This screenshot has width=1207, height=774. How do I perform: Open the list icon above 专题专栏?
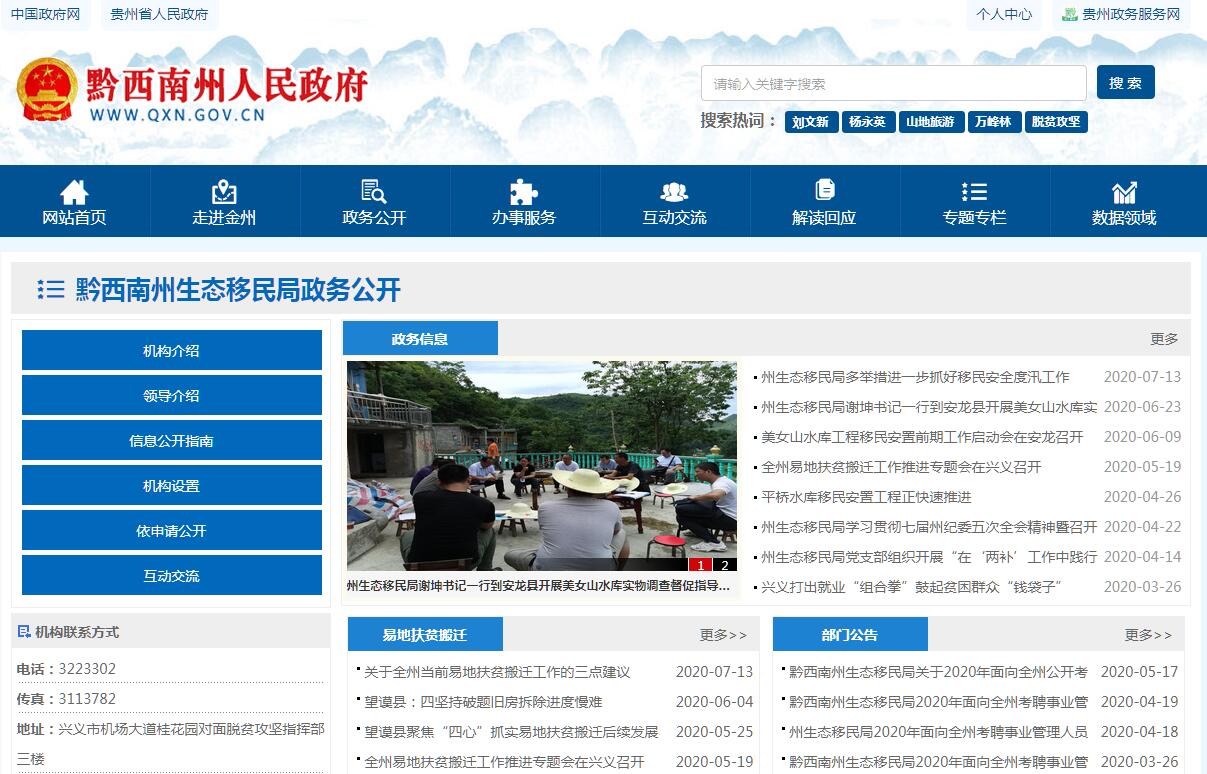click(974, 192)
